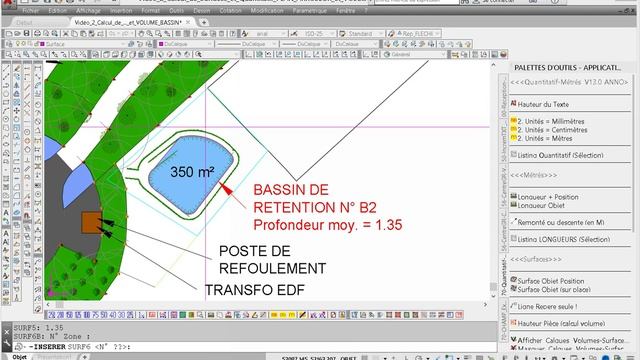
Task: Click the Open folder icon in toolbar
Action: pos(18,33)
